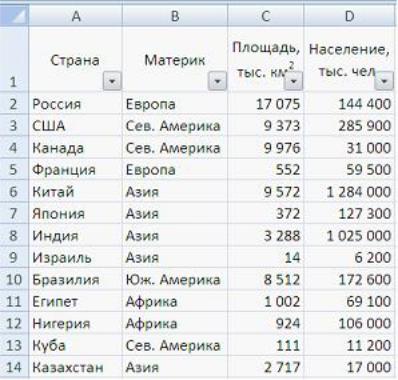Select the cell Куба
The image size is (398, 380).
(x=76, y=345)
